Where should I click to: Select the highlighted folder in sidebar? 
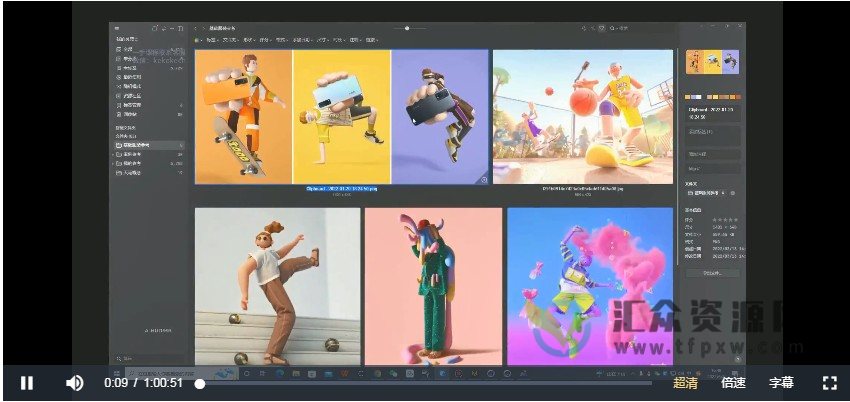click(149, 146)
